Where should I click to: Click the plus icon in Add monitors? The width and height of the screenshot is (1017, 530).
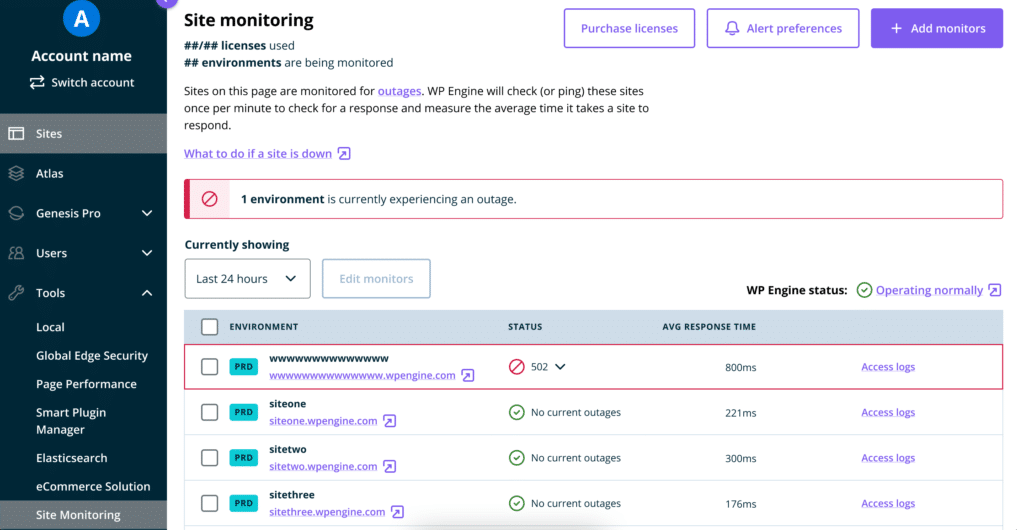896,28
